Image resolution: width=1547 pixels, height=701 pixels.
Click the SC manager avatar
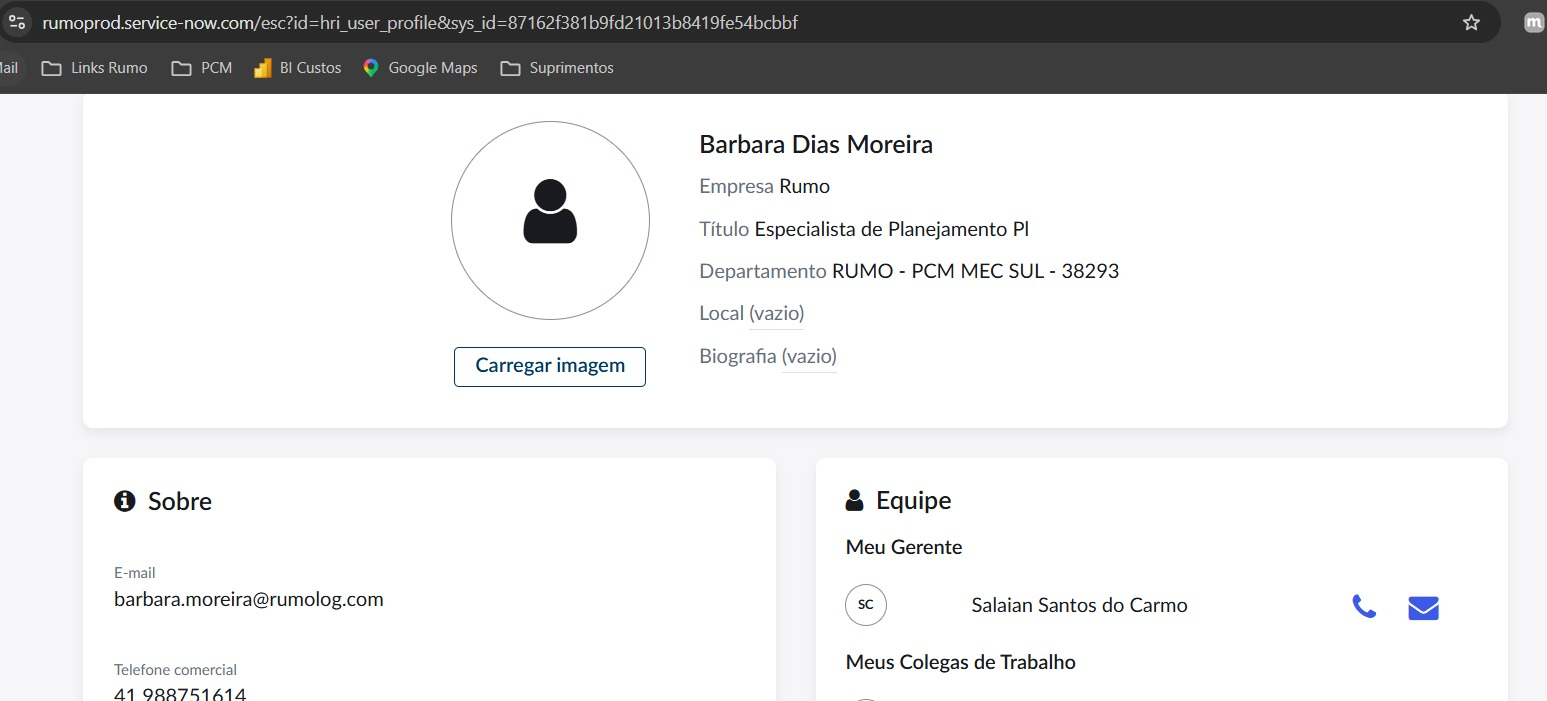point(866,605)
